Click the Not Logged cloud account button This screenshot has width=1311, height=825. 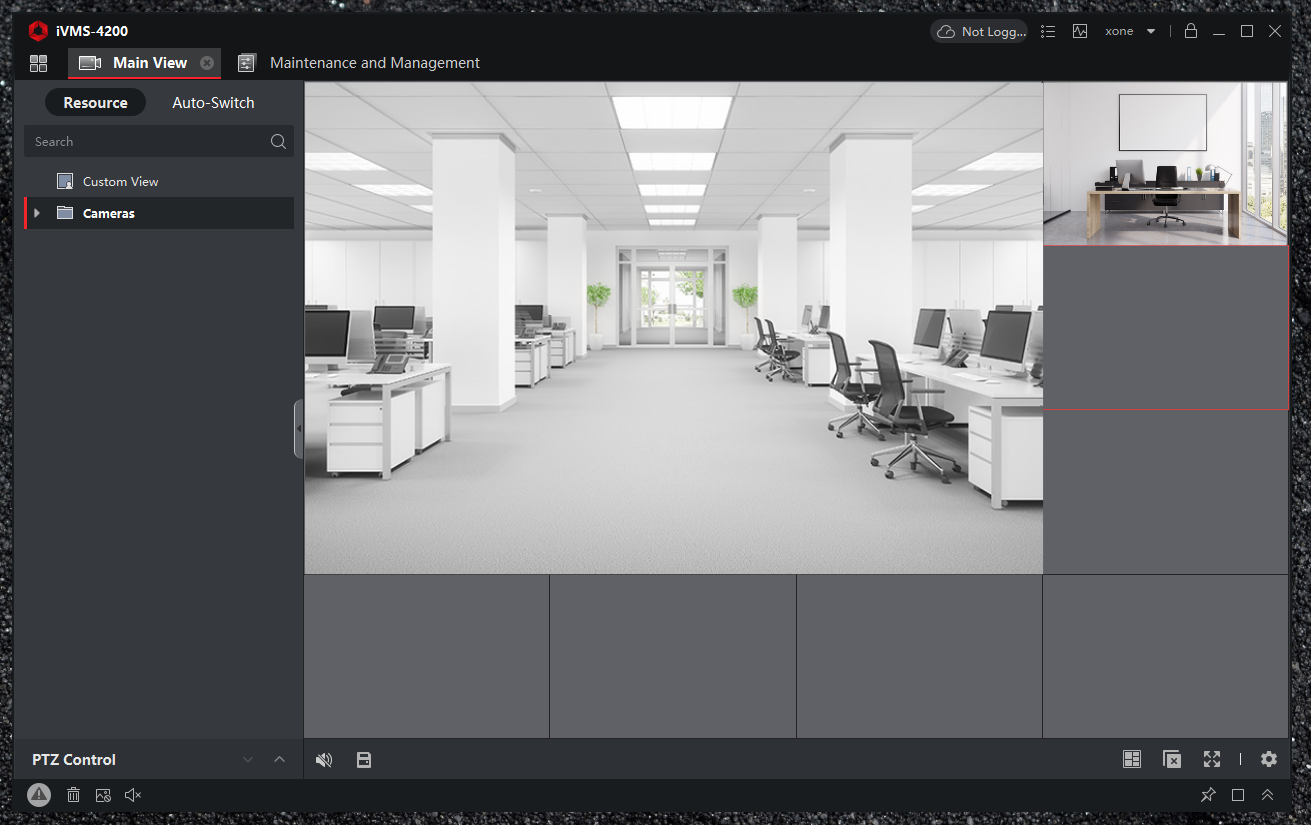pos(979,32)
